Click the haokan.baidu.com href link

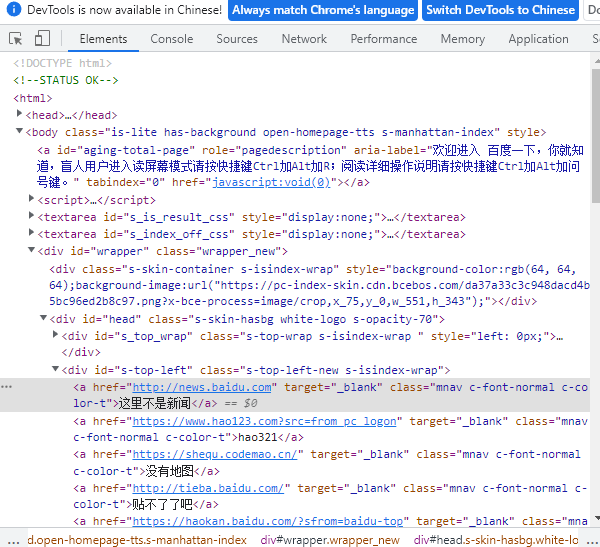click(267, 521)
